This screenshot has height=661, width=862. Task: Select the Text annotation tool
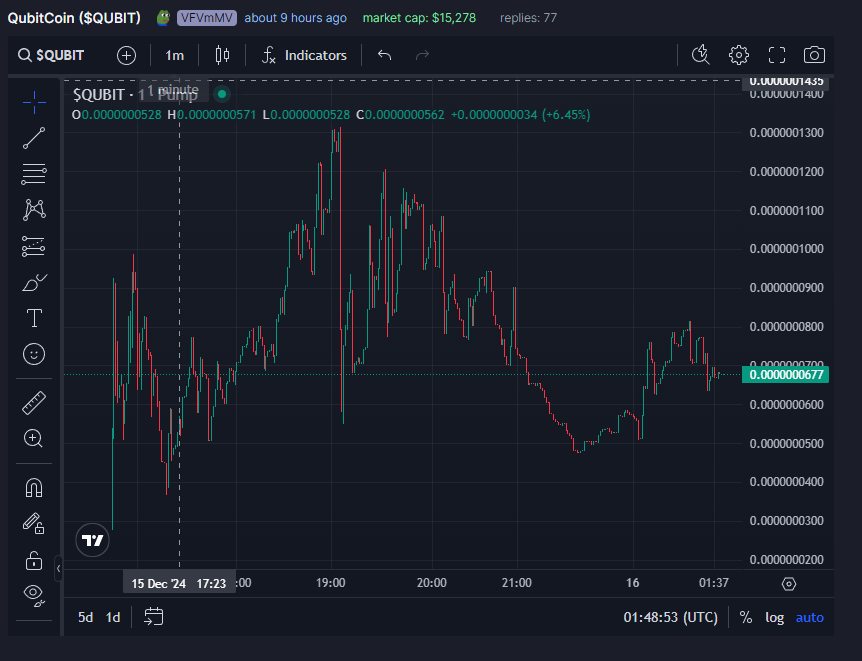[x=34, y=318]
